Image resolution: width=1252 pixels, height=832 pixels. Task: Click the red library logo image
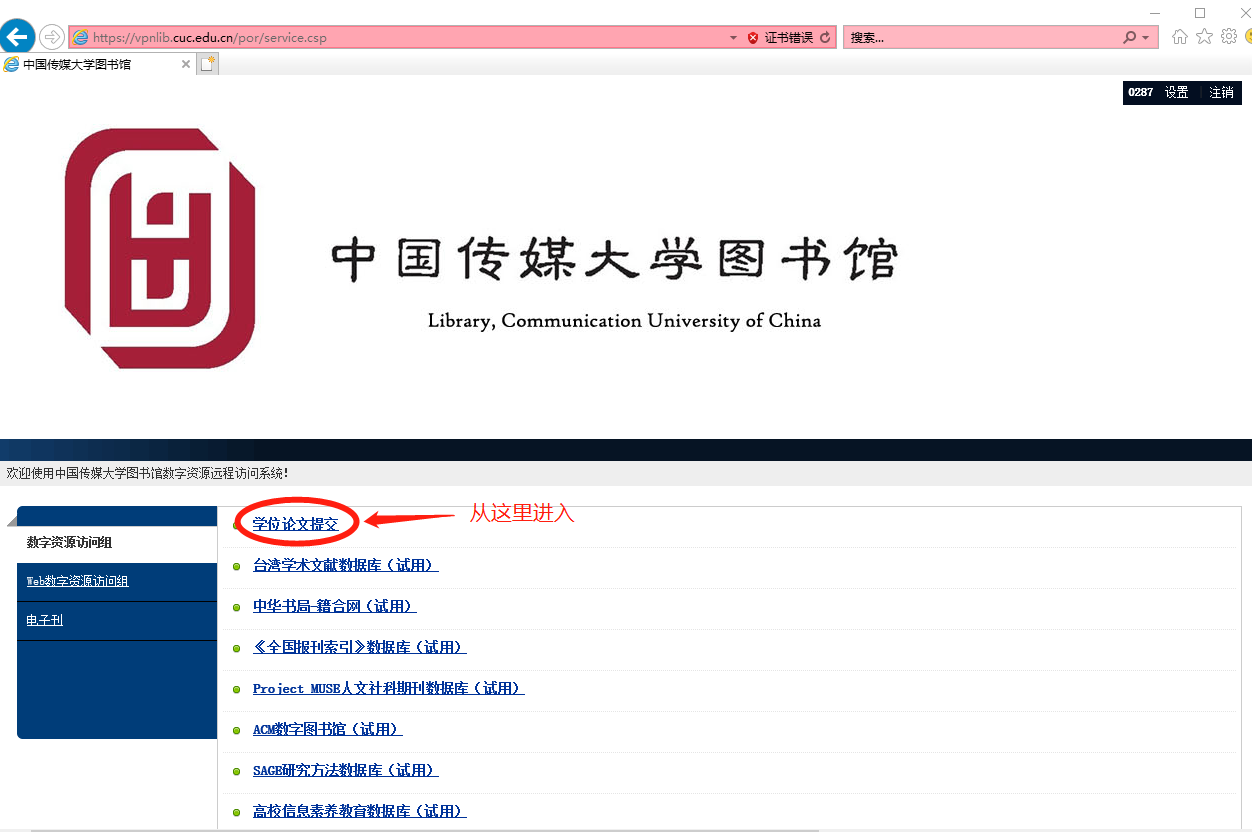pyautogui.click(x=160, y=248)
